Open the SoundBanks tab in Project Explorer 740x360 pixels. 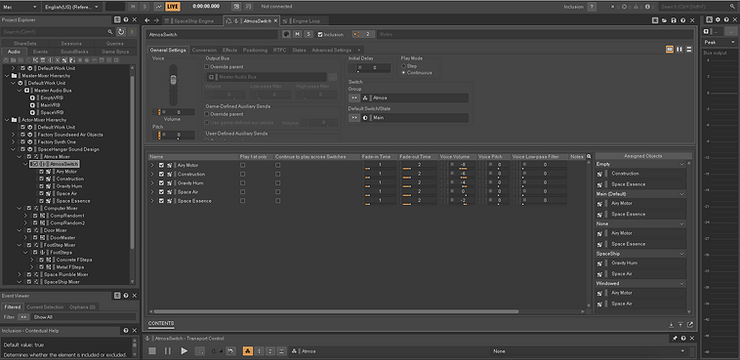point(75,51)
